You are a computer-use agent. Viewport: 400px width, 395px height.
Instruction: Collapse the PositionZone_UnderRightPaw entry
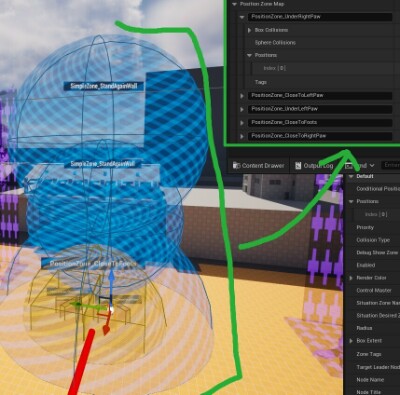[x=242, y=17]
